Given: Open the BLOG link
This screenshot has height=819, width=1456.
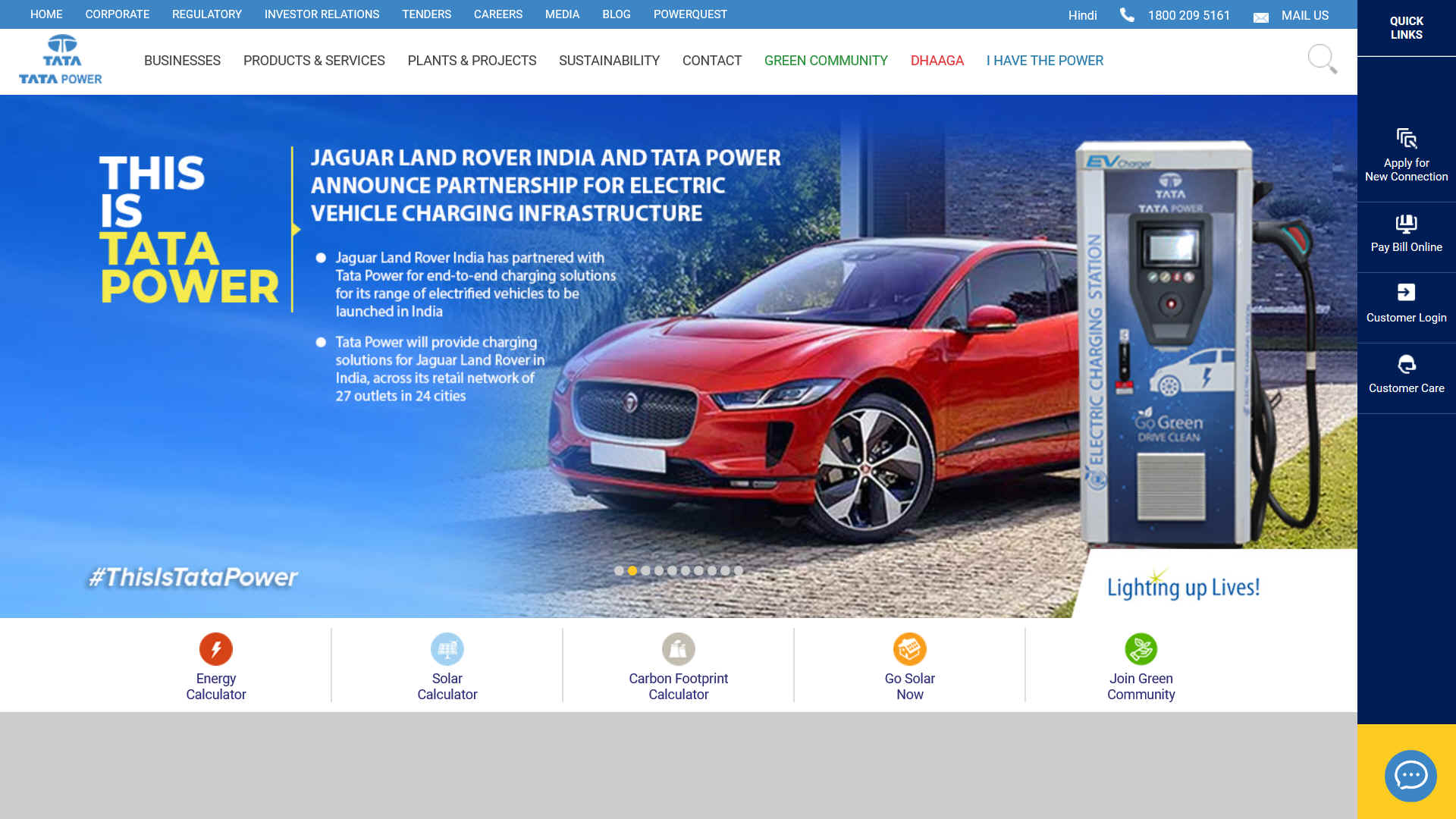Looking at the screenshot, I should [x=617, y=14].
